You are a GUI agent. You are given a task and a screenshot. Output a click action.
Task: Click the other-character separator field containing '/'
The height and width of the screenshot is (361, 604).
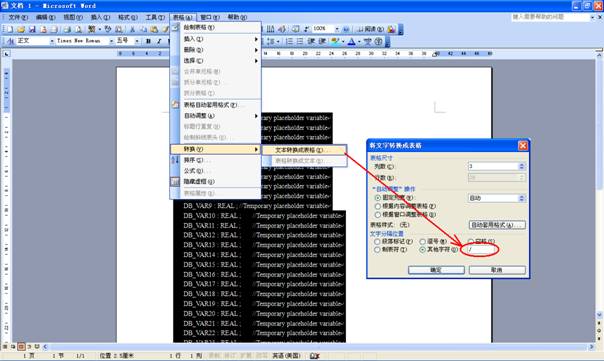482,250
